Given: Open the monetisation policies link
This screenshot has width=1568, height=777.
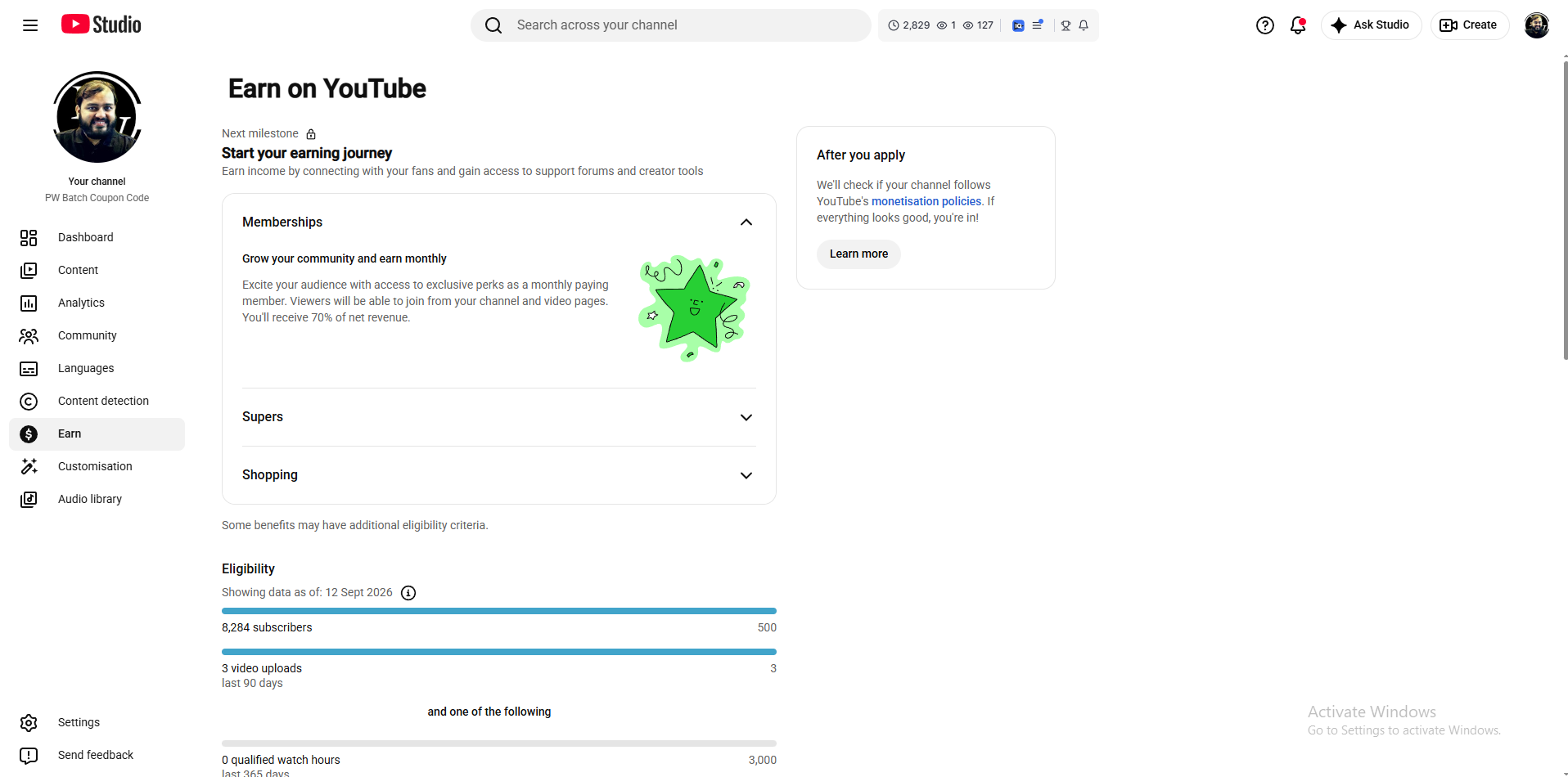Looking at the screenshot, I should 926,201.
